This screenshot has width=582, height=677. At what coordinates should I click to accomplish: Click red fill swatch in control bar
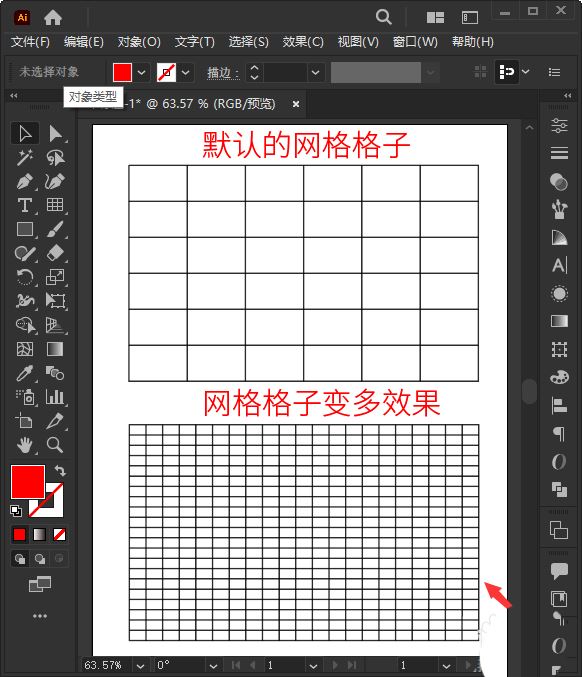click(122, 72)
